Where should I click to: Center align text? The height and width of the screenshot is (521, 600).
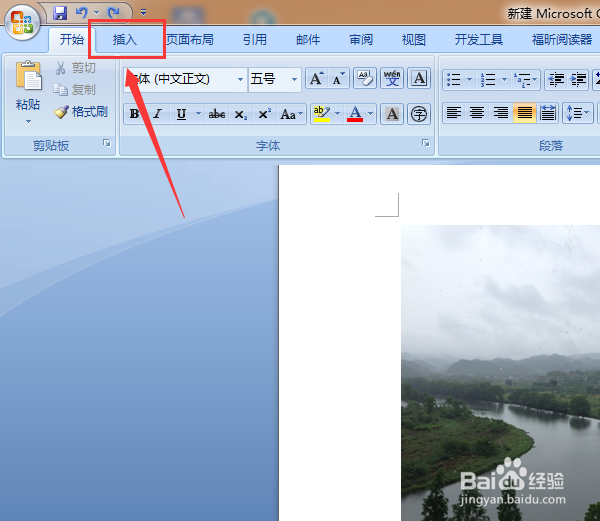coord(477,113)
